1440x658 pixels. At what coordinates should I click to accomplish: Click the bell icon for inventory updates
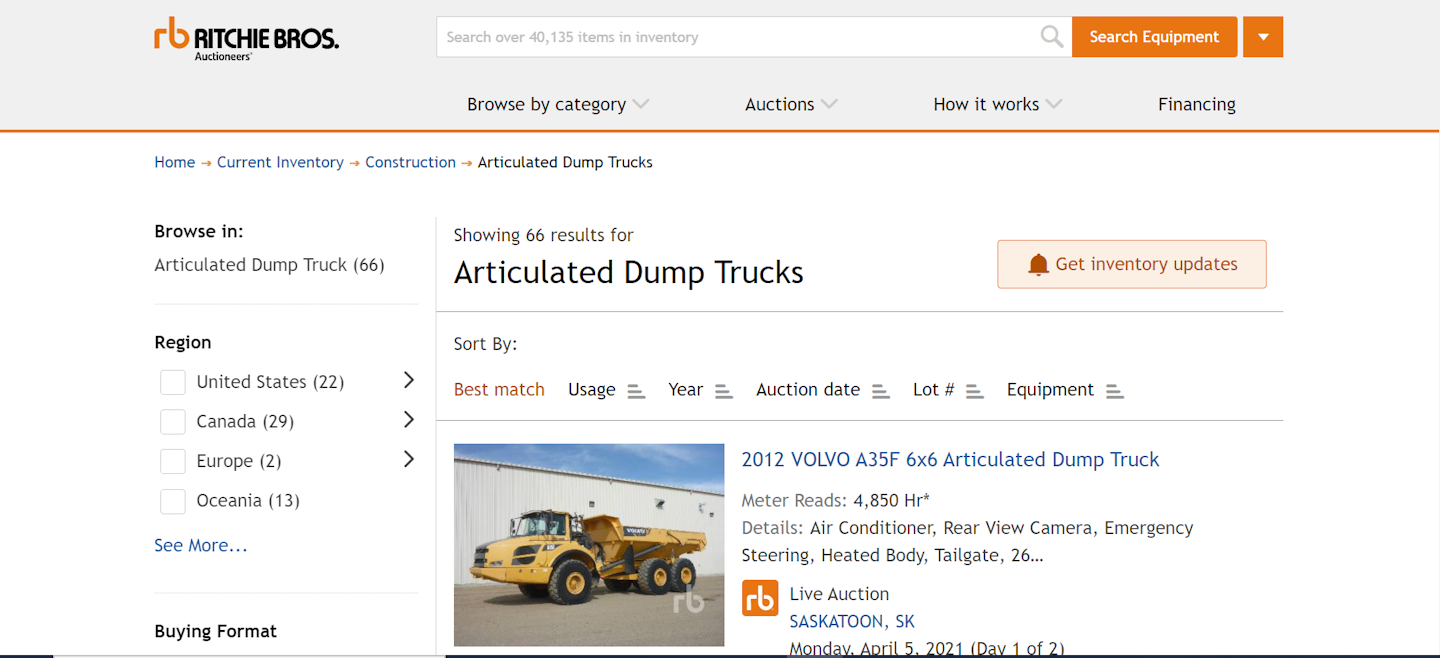coord(1039,264)
